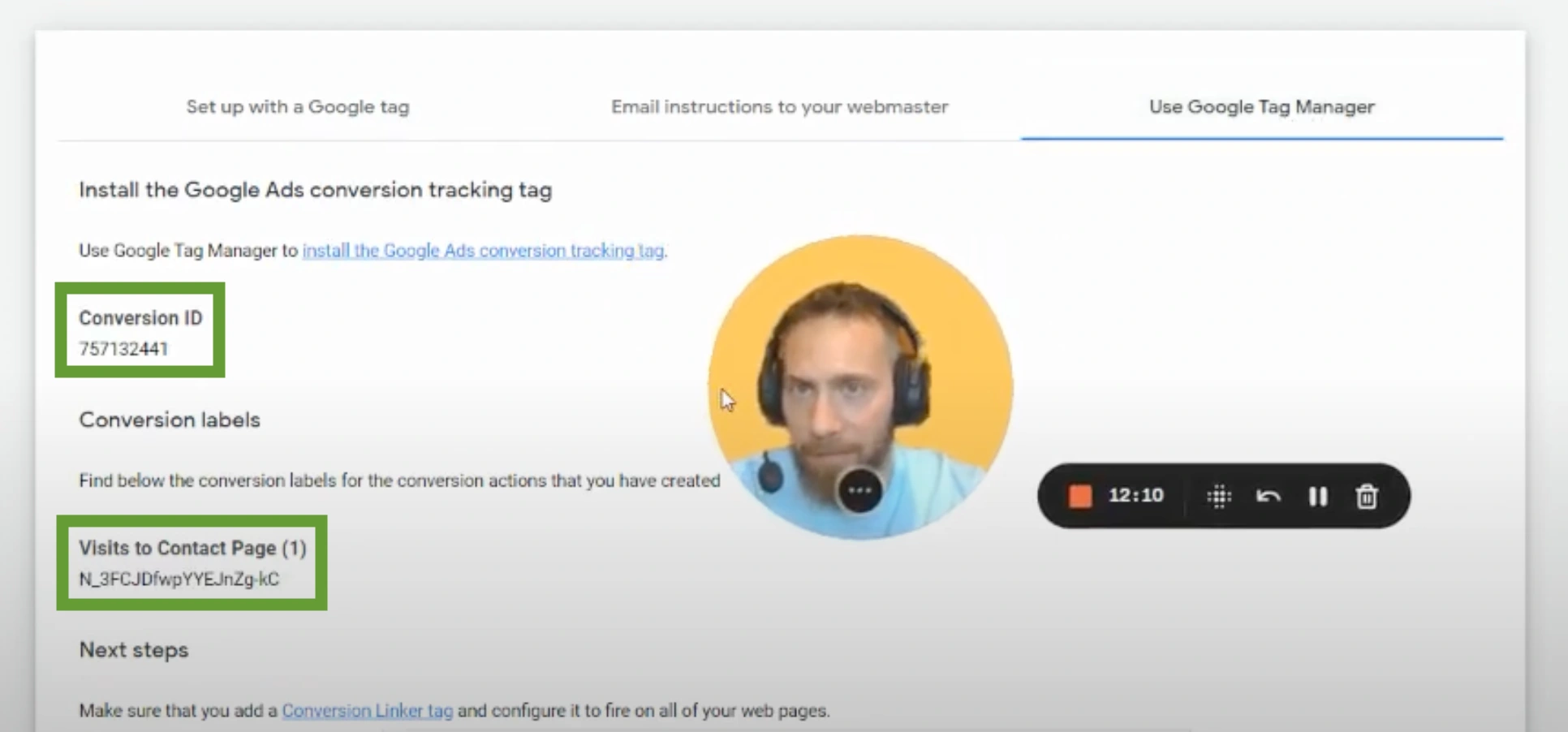Click the recording timer showing 12:10
Viewport: 1568px width, 732px height.
(x=1135, y=495)
